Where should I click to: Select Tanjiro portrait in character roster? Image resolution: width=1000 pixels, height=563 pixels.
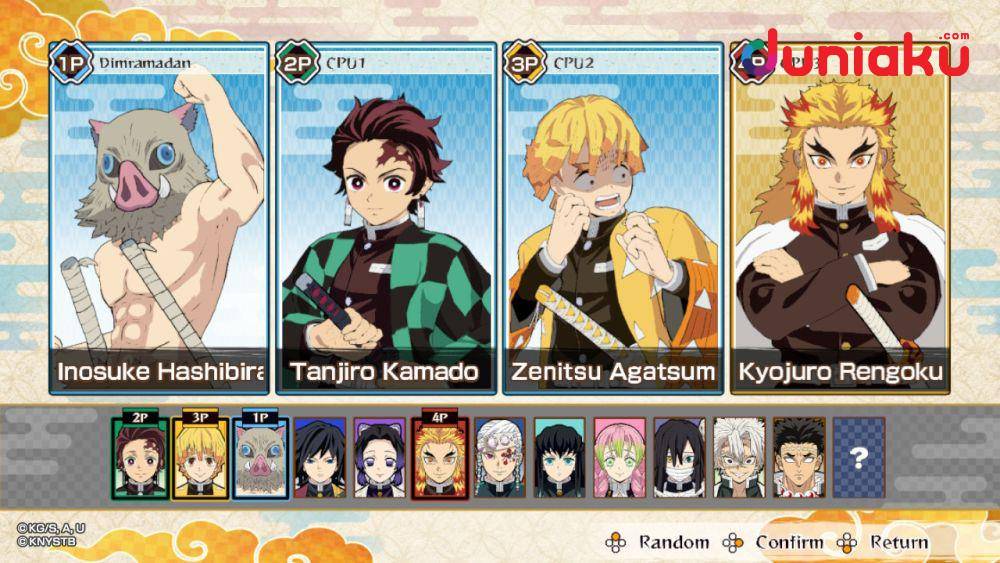pos(140,458)
